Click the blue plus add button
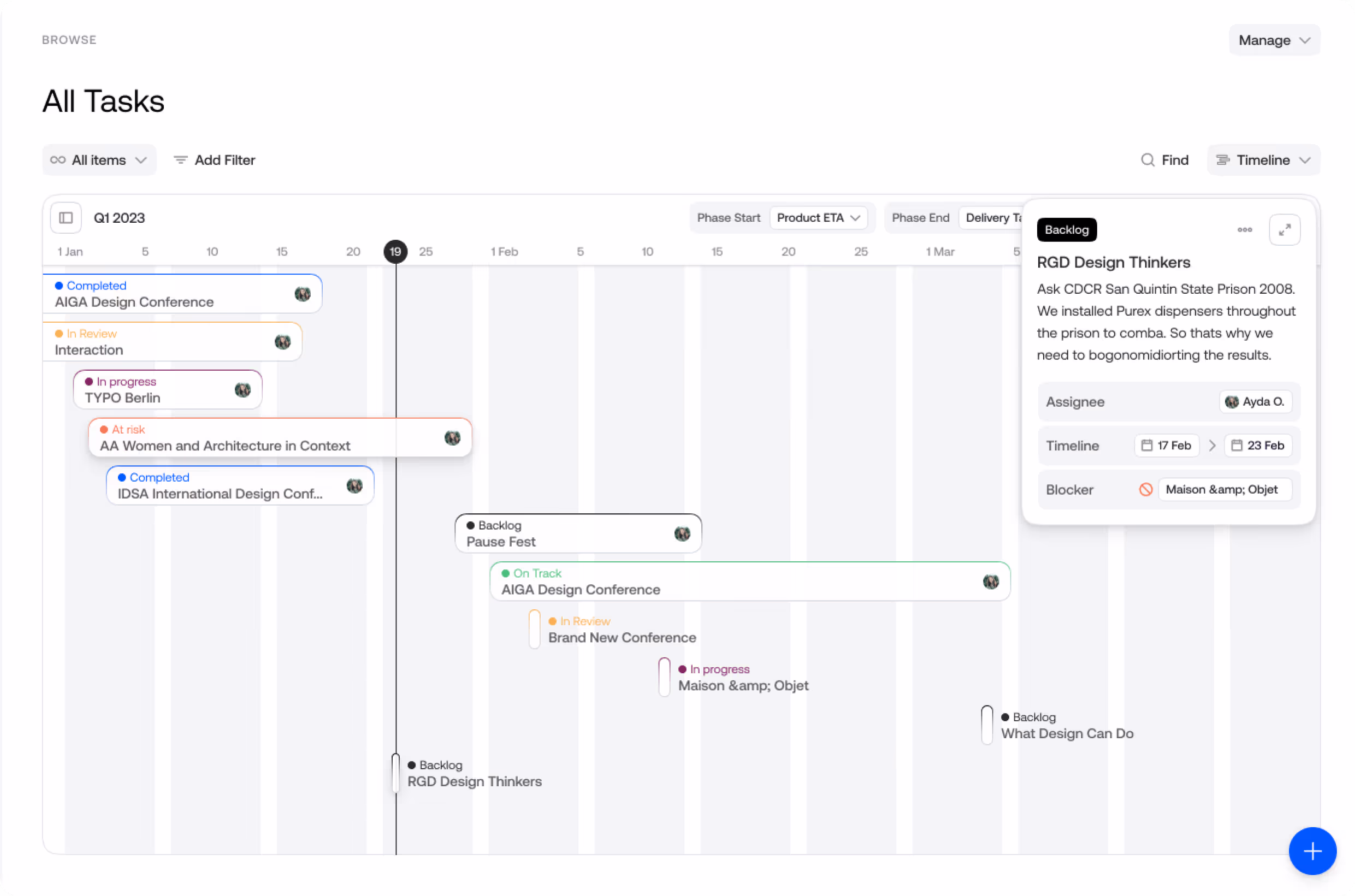 [1311, 850]
